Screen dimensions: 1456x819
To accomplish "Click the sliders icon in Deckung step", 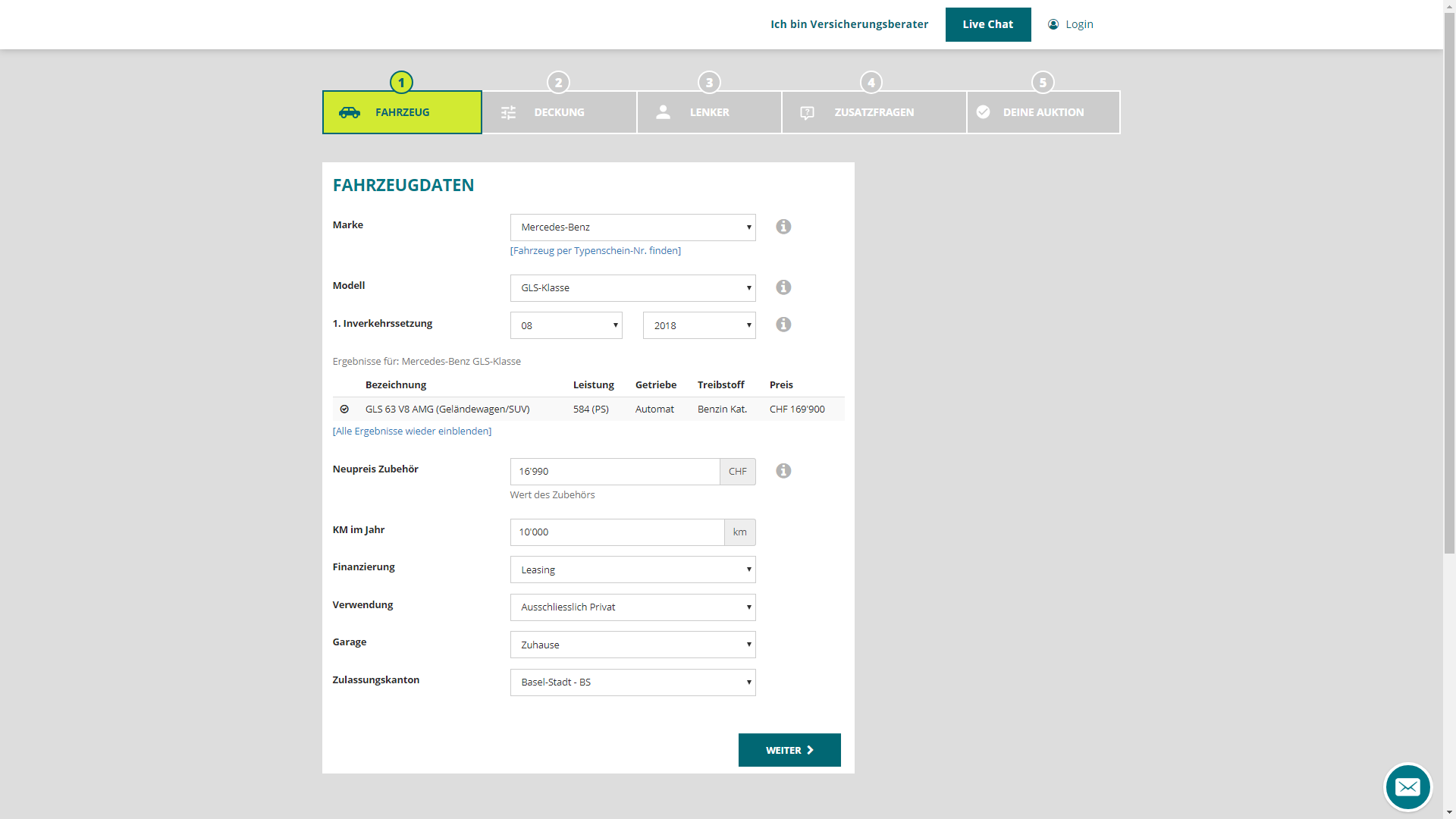I will (x=508, y=112).
